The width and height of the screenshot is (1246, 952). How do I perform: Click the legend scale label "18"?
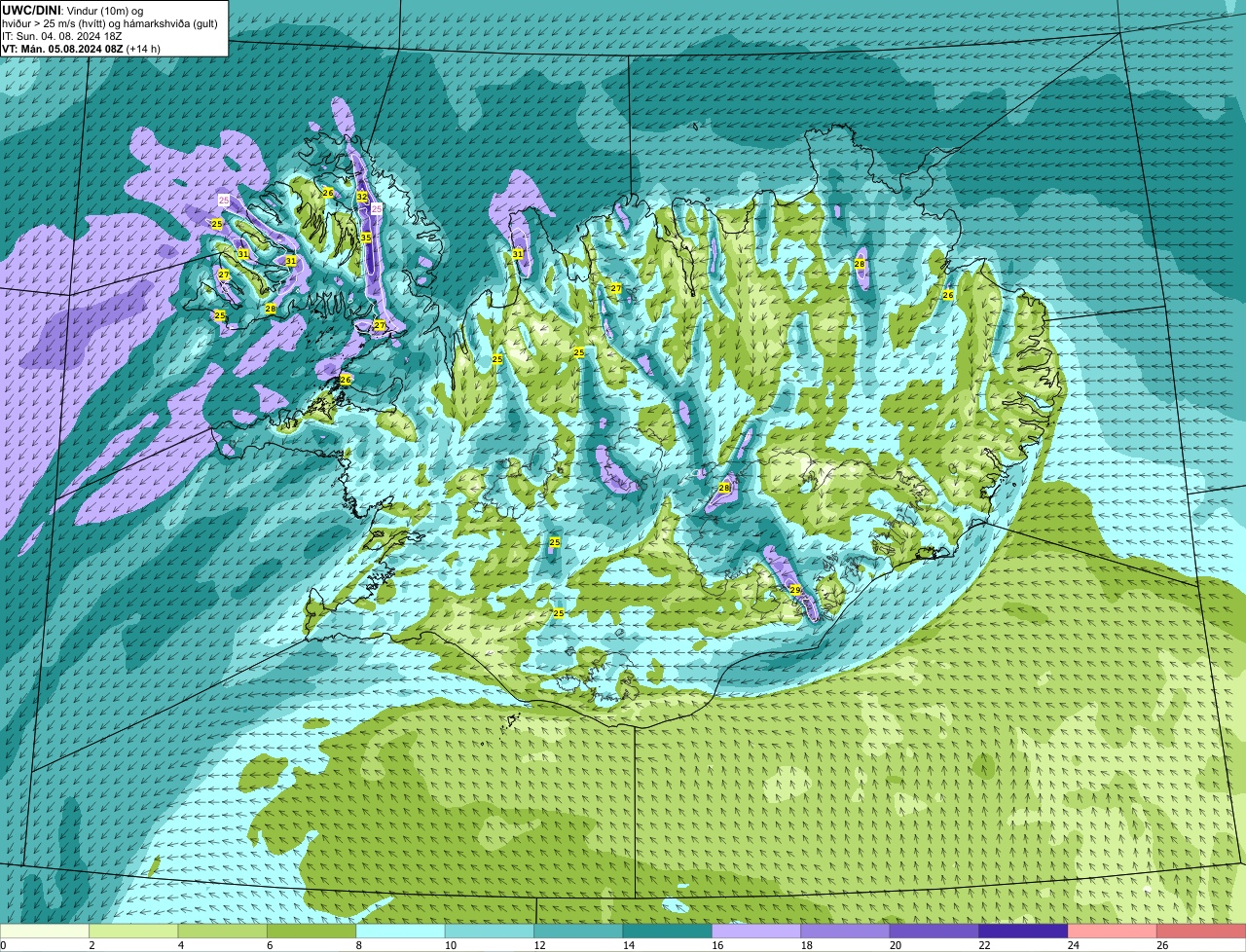point(805,944)
